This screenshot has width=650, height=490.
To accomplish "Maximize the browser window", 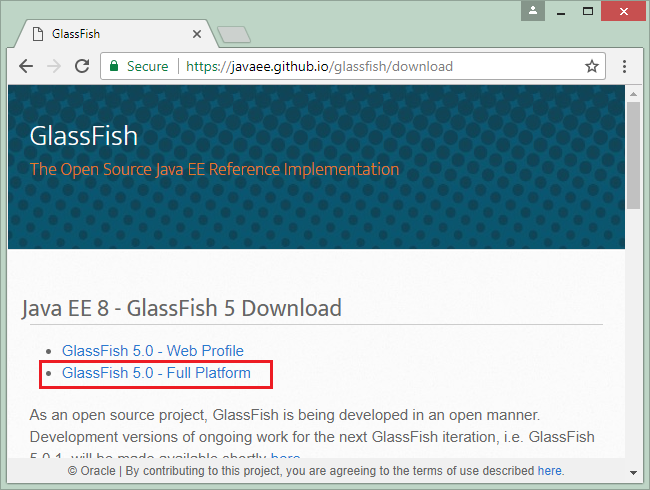I will [x=588, y=11].
